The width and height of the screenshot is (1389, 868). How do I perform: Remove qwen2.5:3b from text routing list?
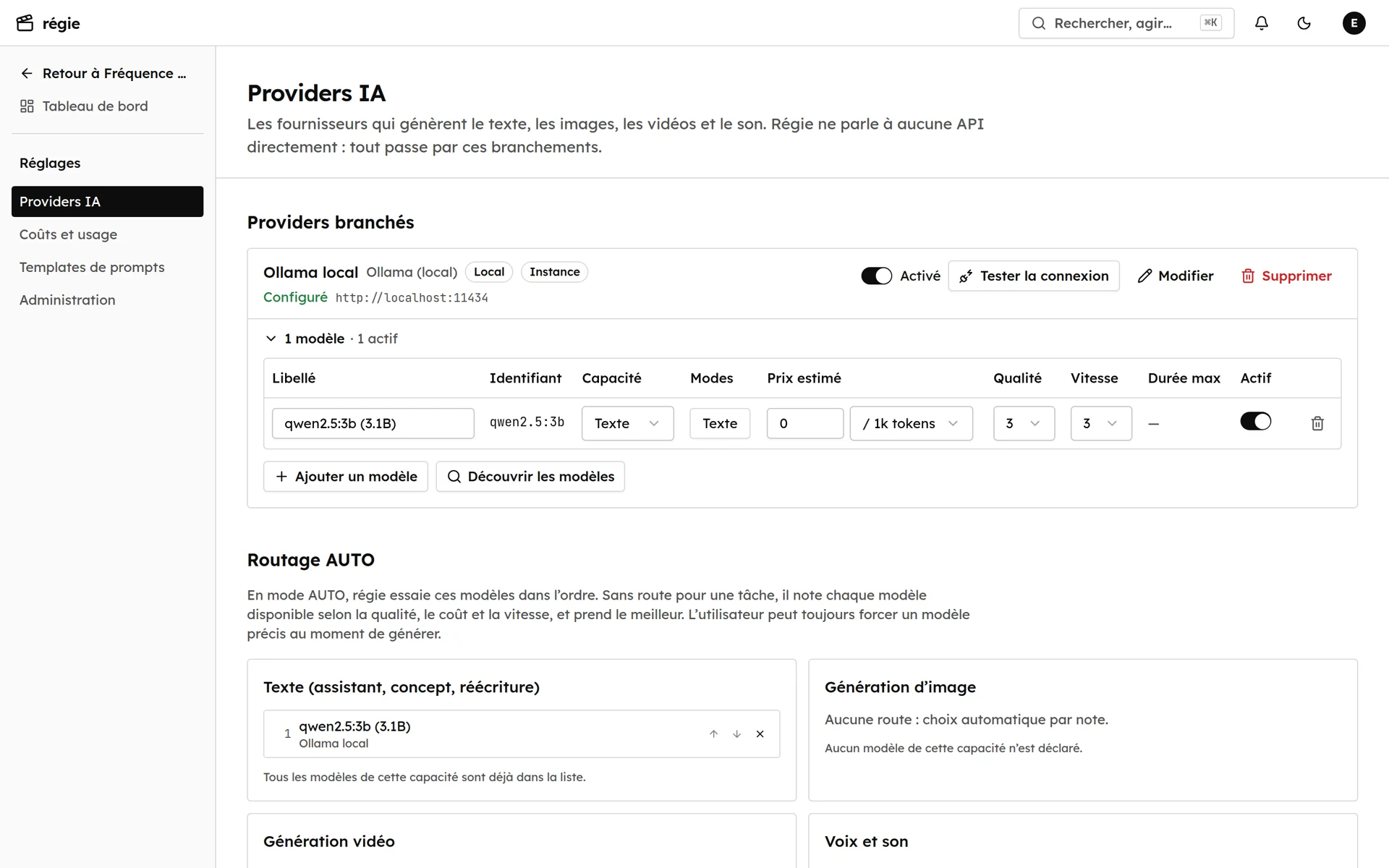760,733
